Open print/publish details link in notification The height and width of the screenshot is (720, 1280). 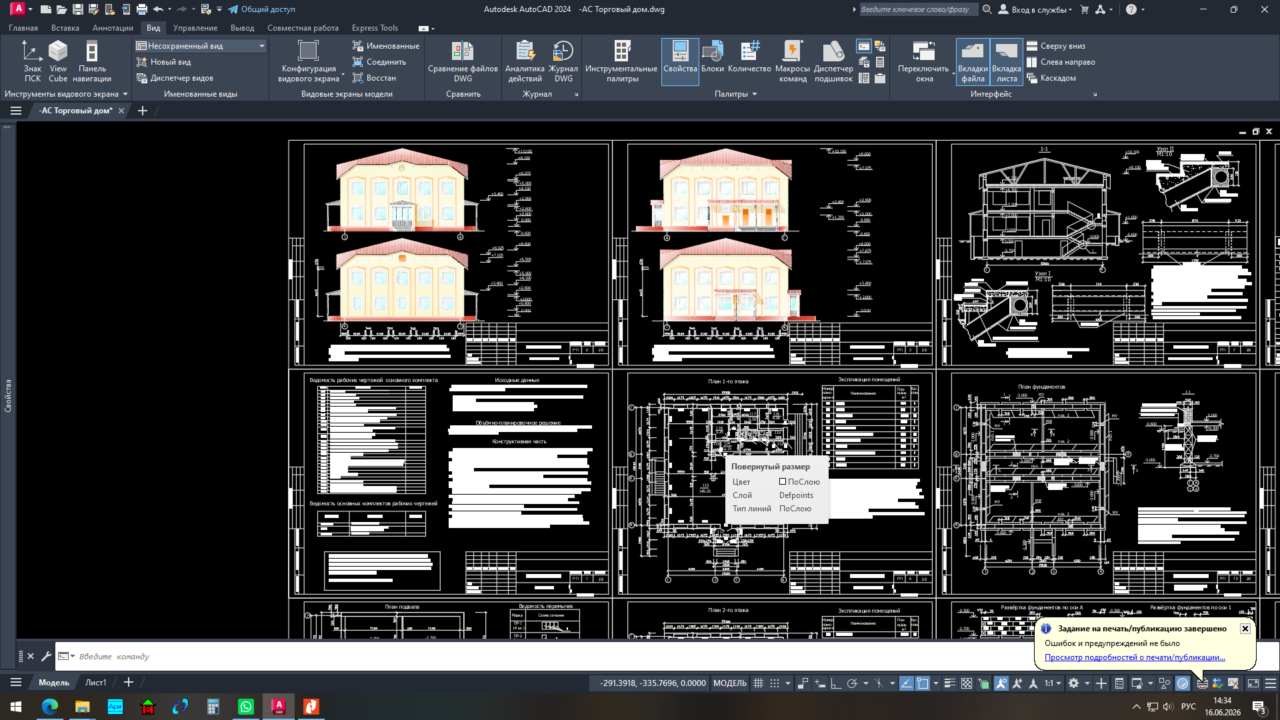[1135, 657]
